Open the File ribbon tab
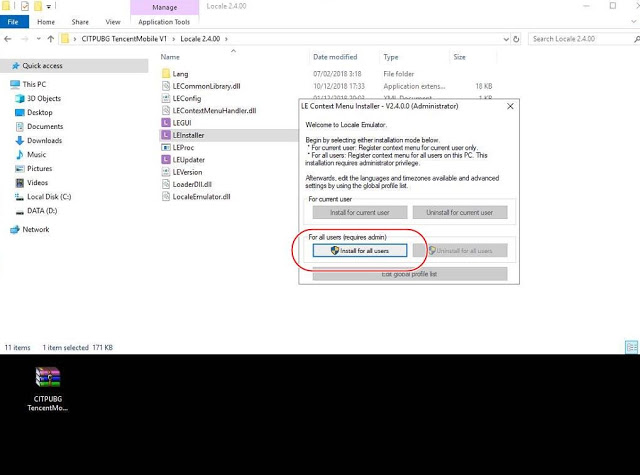Image resolution: width=640 pixels, height=475 pixels. [13, 22]
